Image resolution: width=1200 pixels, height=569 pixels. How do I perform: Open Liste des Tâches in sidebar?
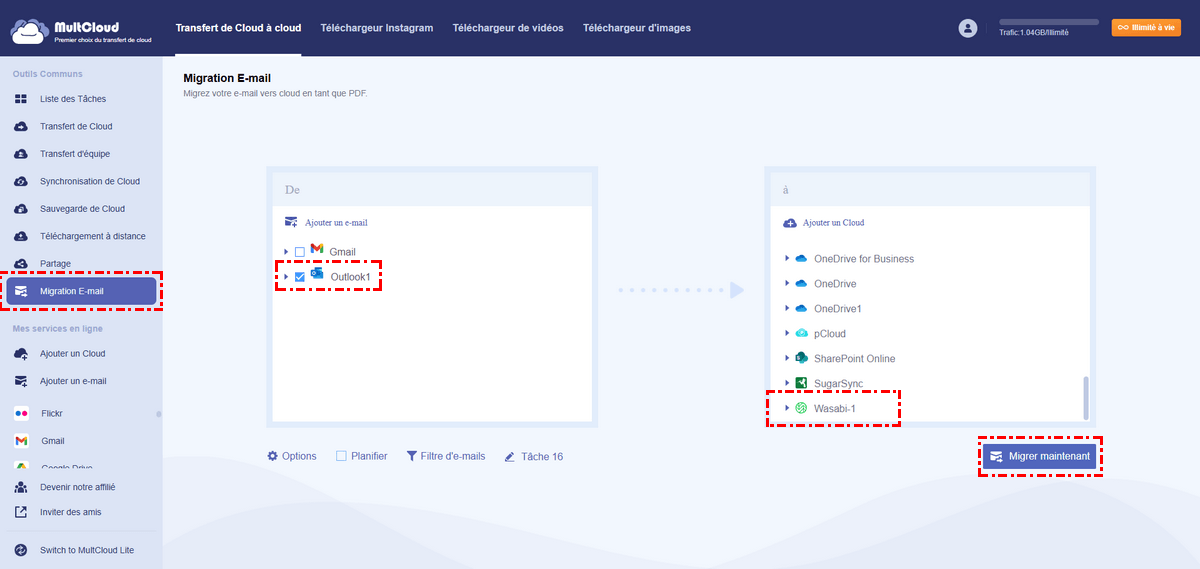click(x=72, y=99)
